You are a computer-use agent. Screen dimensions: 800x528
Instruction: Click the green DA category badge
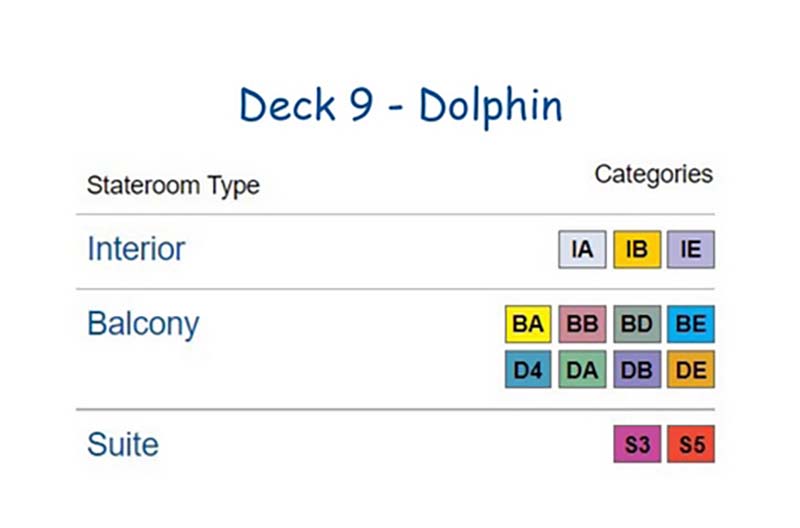click(x=582, y=369)
